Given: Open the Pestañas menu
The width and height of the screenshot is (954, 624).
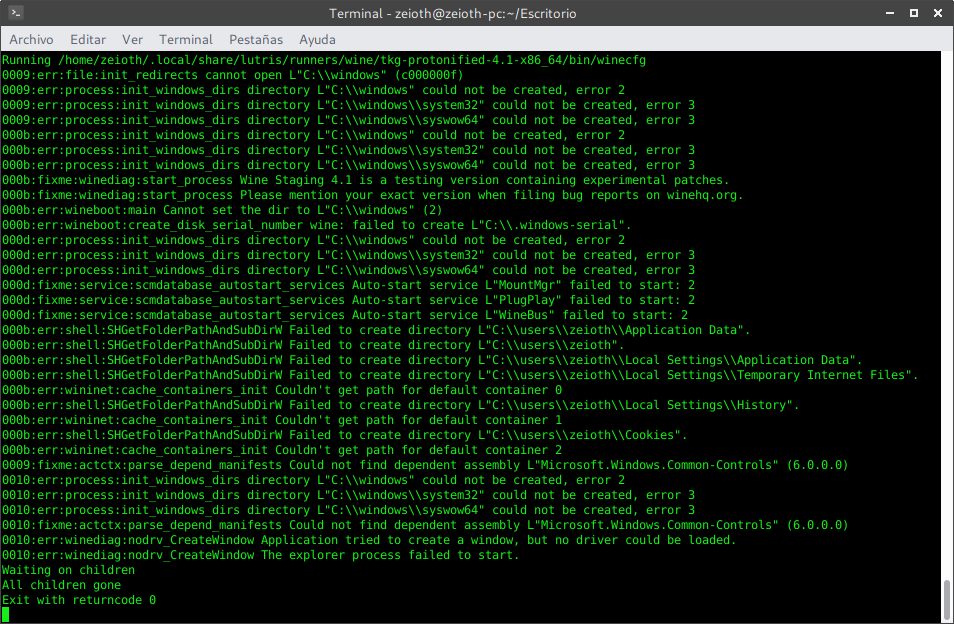Looking at the screenshot, I should point(255,39).
